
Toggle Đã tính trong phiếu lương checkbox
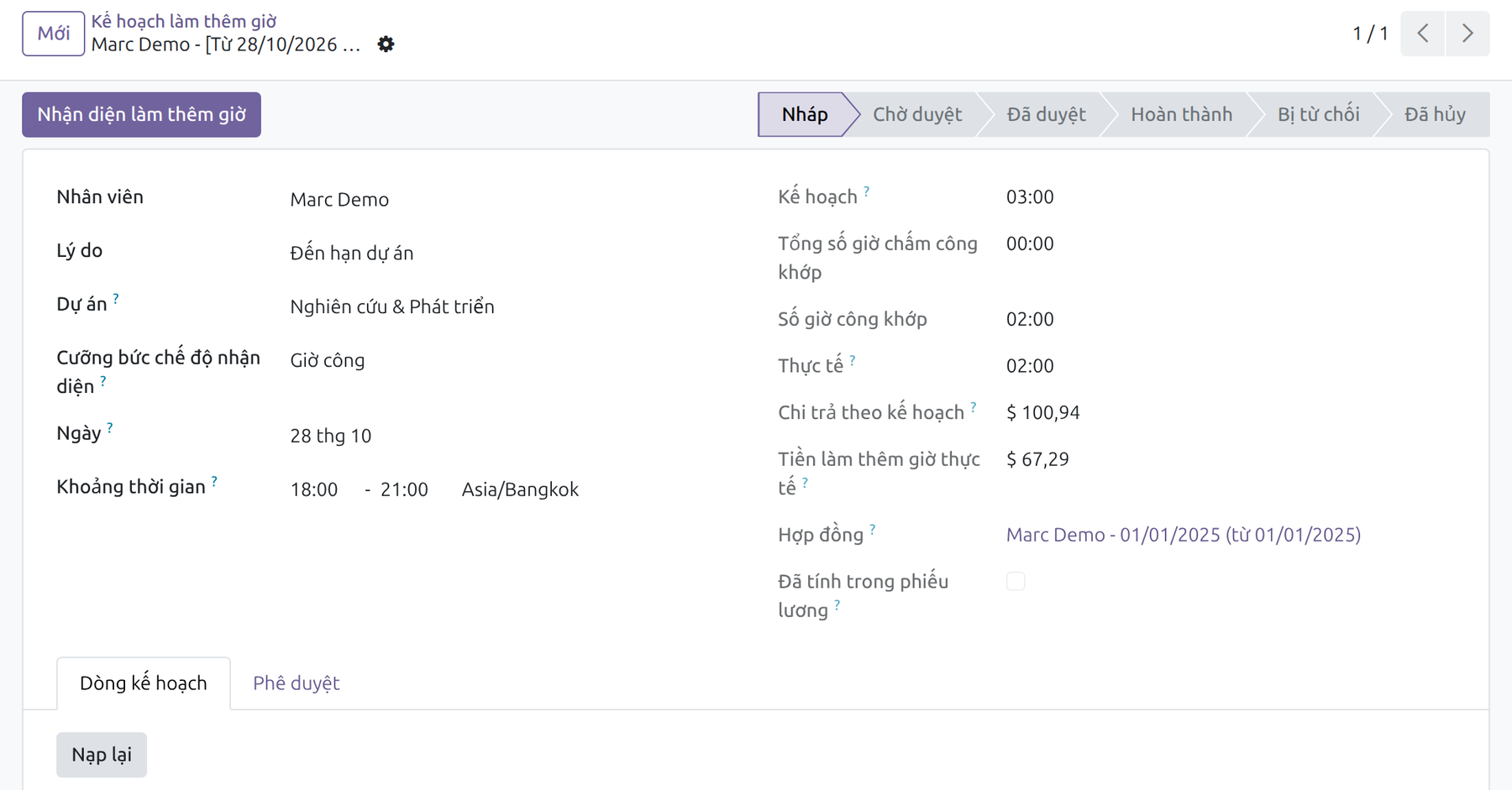point(1016,581)
